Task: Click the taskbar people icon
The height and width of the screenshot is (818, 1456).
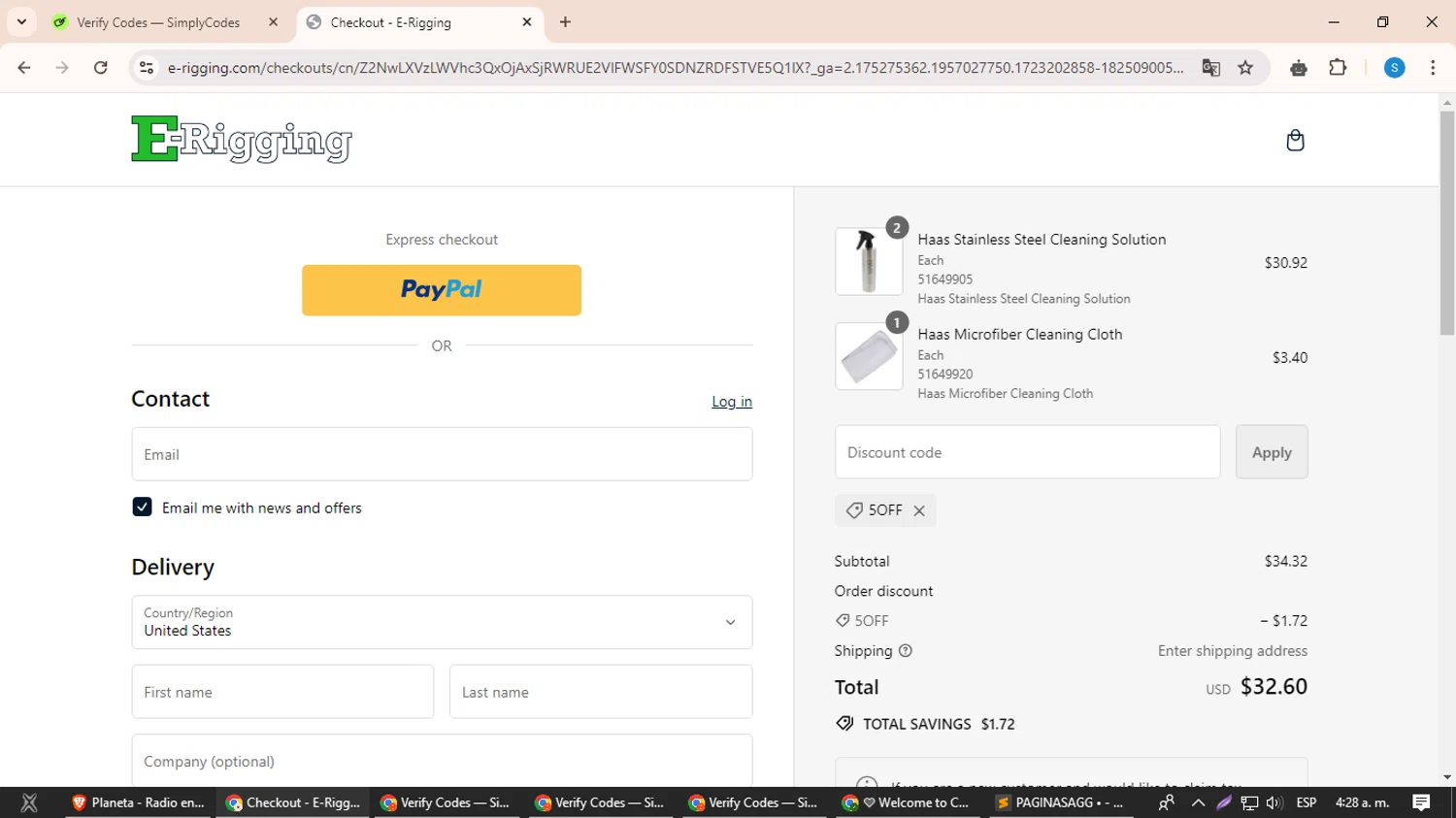Action: [1167, 802]
